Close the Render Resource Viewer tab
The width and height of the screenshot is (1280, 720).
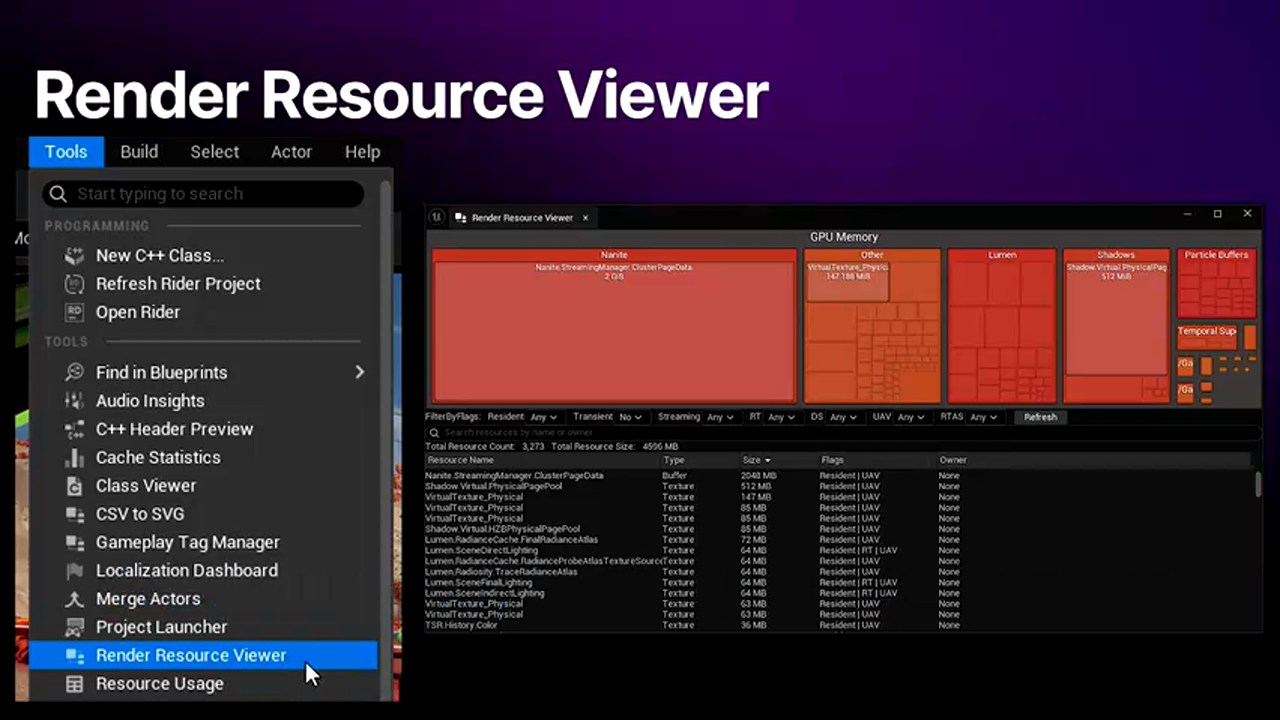(585, 217)
